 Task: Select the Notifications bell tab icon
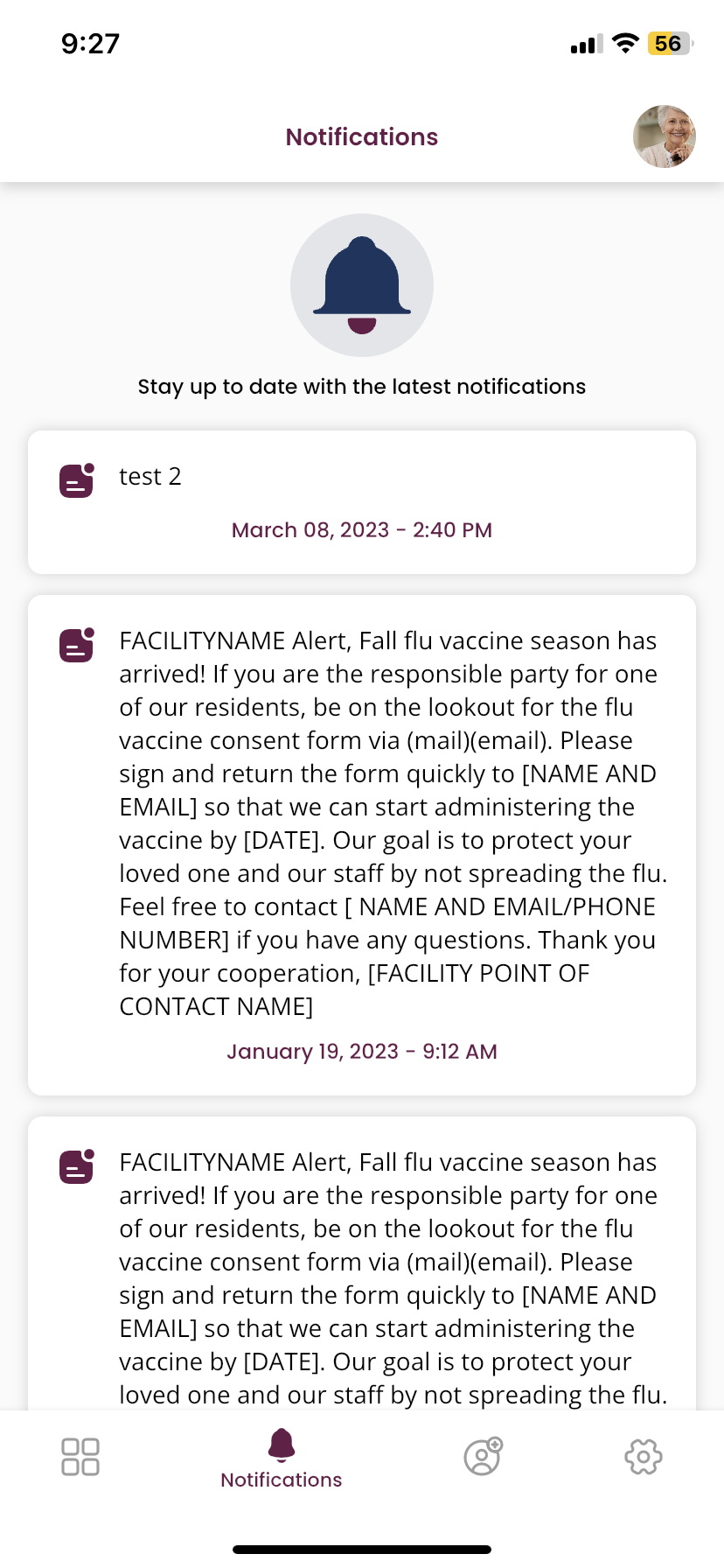pos(282,1445)
